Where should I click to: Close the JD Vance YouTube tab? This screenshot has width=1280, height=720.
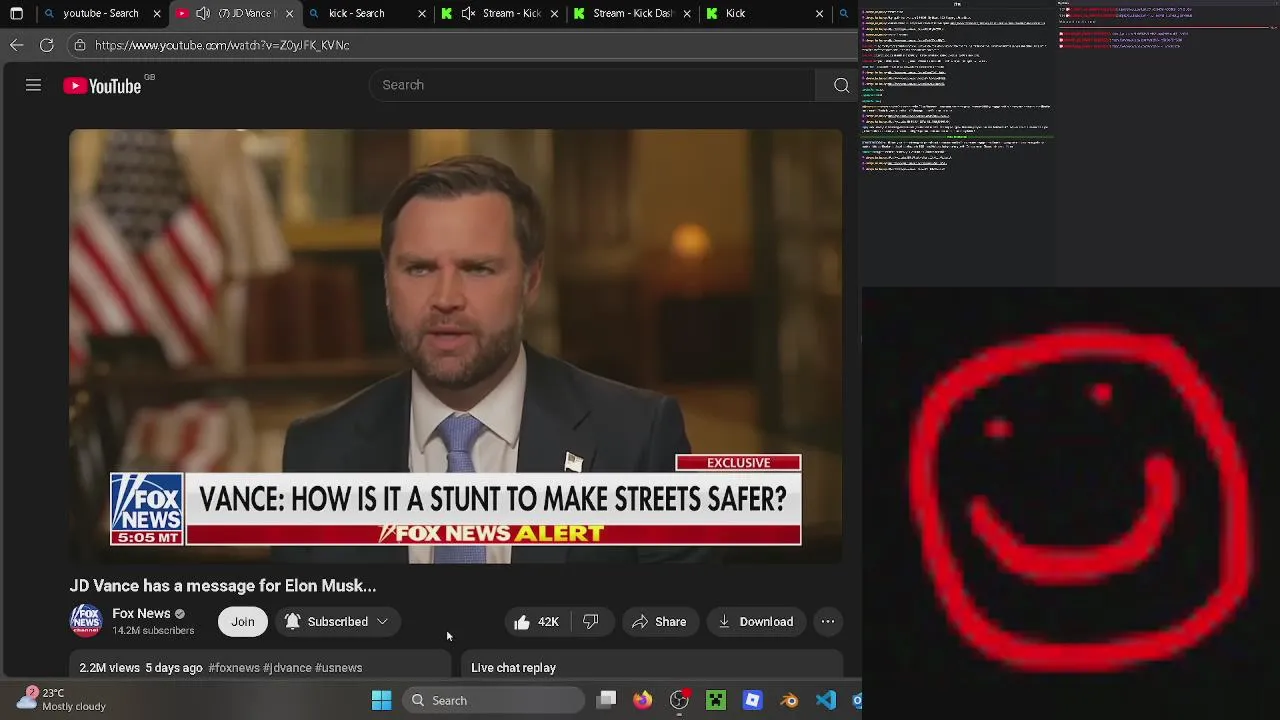click(290, 13)
